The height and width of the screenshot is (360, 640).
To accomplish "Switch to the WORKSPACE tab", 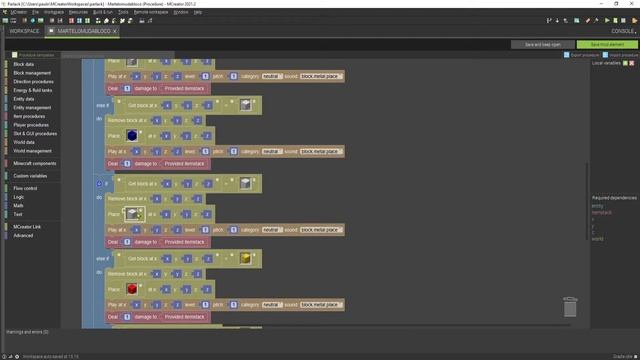I will tap(24, 31).
